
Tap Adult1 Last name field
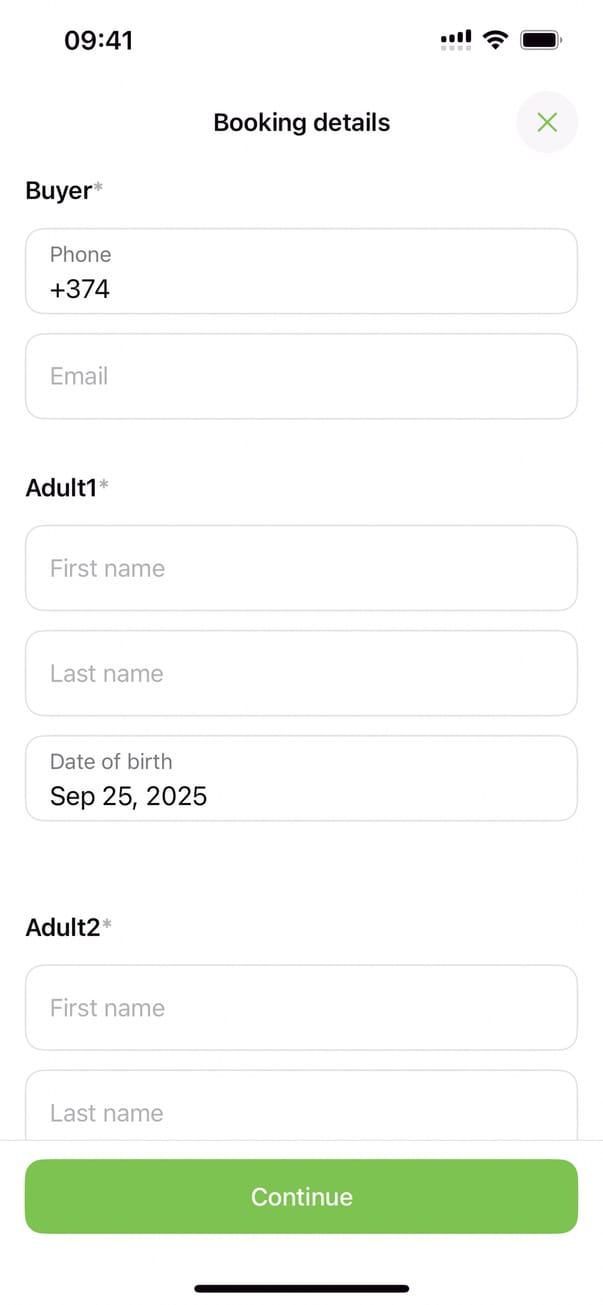(301, 673)
